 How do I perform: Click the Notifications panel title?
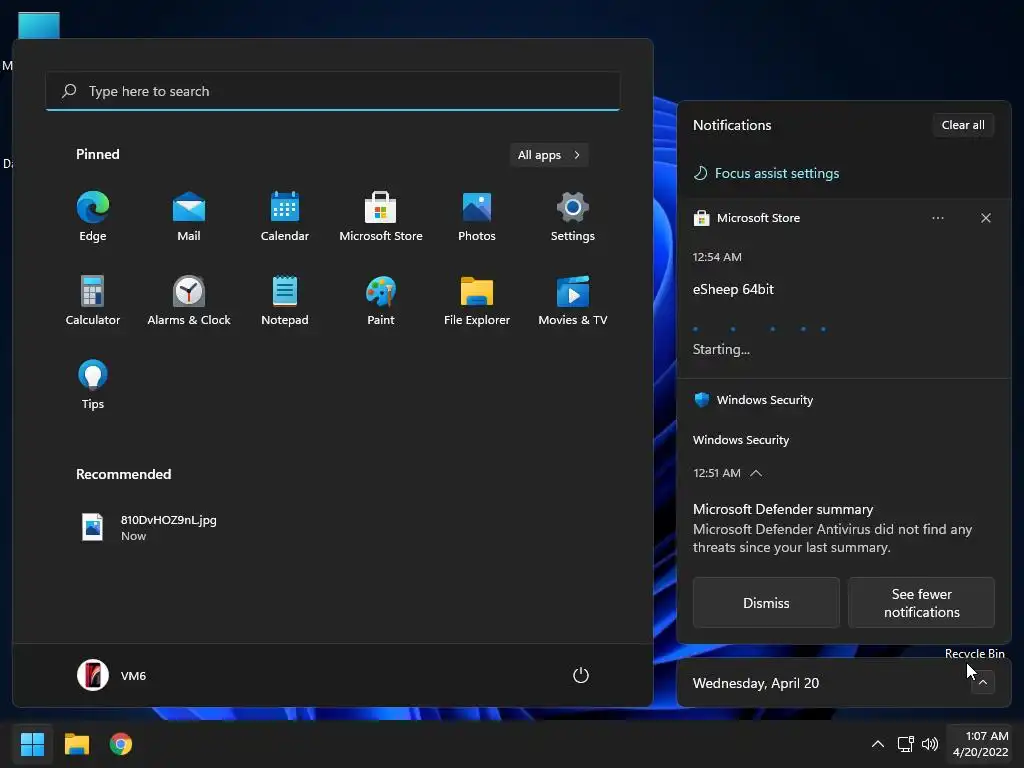732,125
